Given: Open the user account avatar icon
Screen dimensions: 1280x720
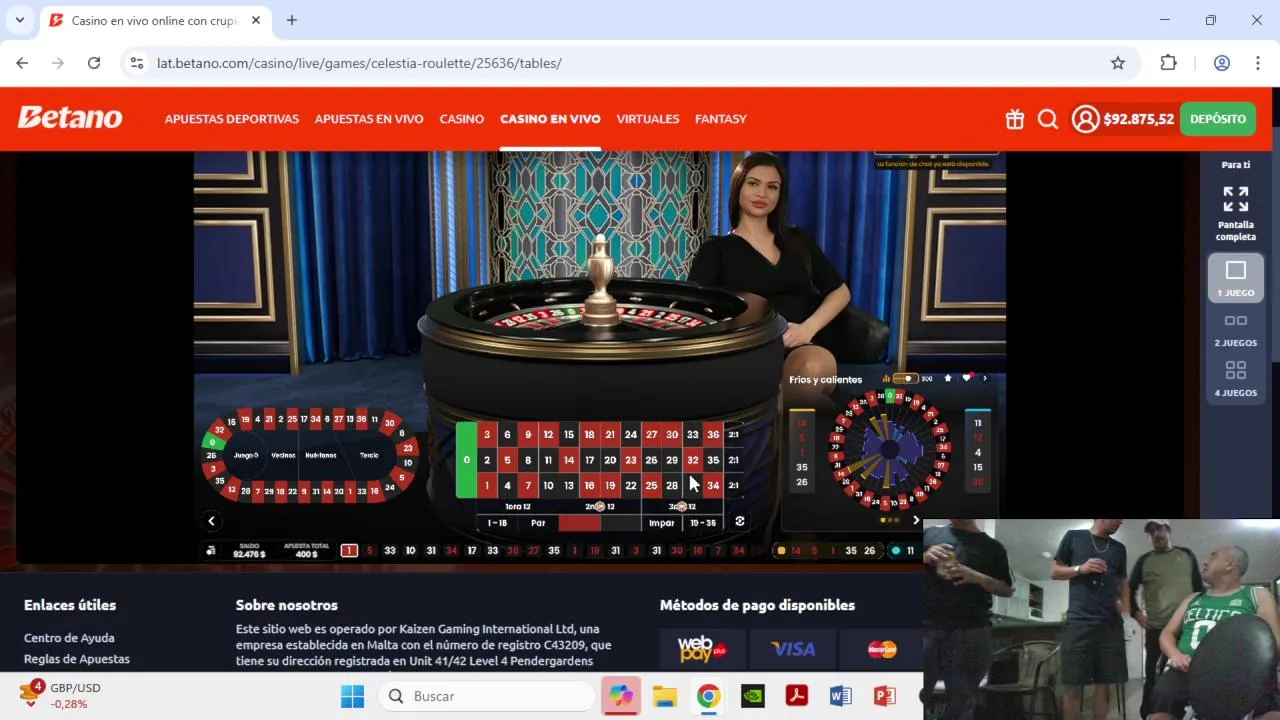Looking at the screenshot, I should [1085, 119].
